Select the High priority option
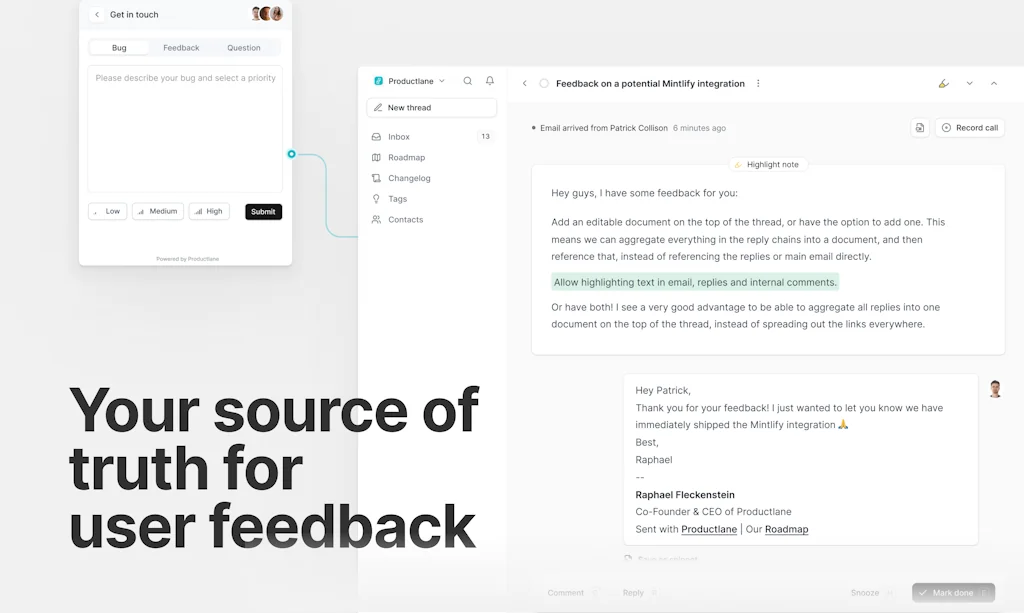 pos(209,211)
